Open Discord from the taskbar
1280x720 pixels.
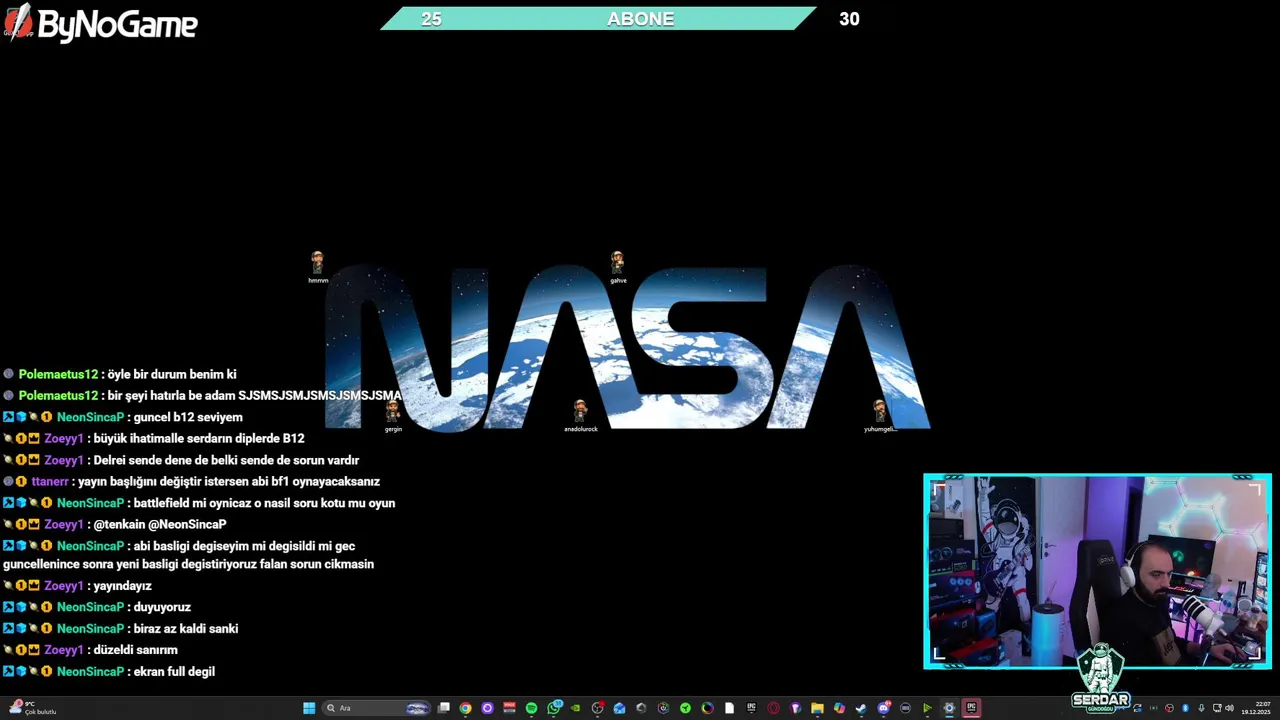pos(884,708)
